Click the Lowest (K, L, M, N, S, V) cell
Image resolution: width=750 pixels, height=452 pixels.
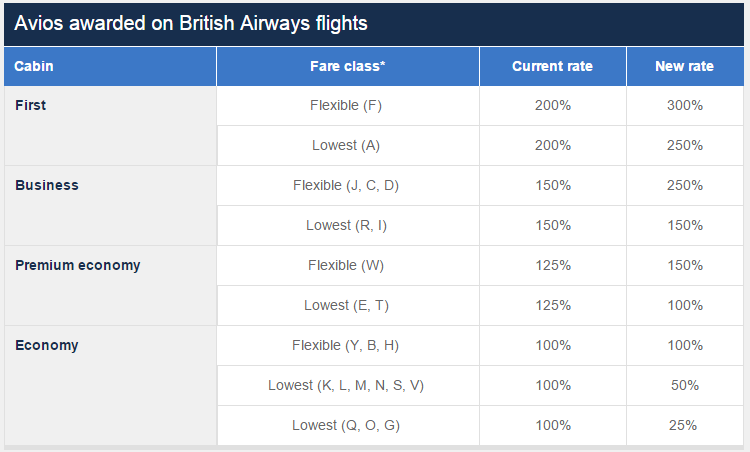[346, 385]
